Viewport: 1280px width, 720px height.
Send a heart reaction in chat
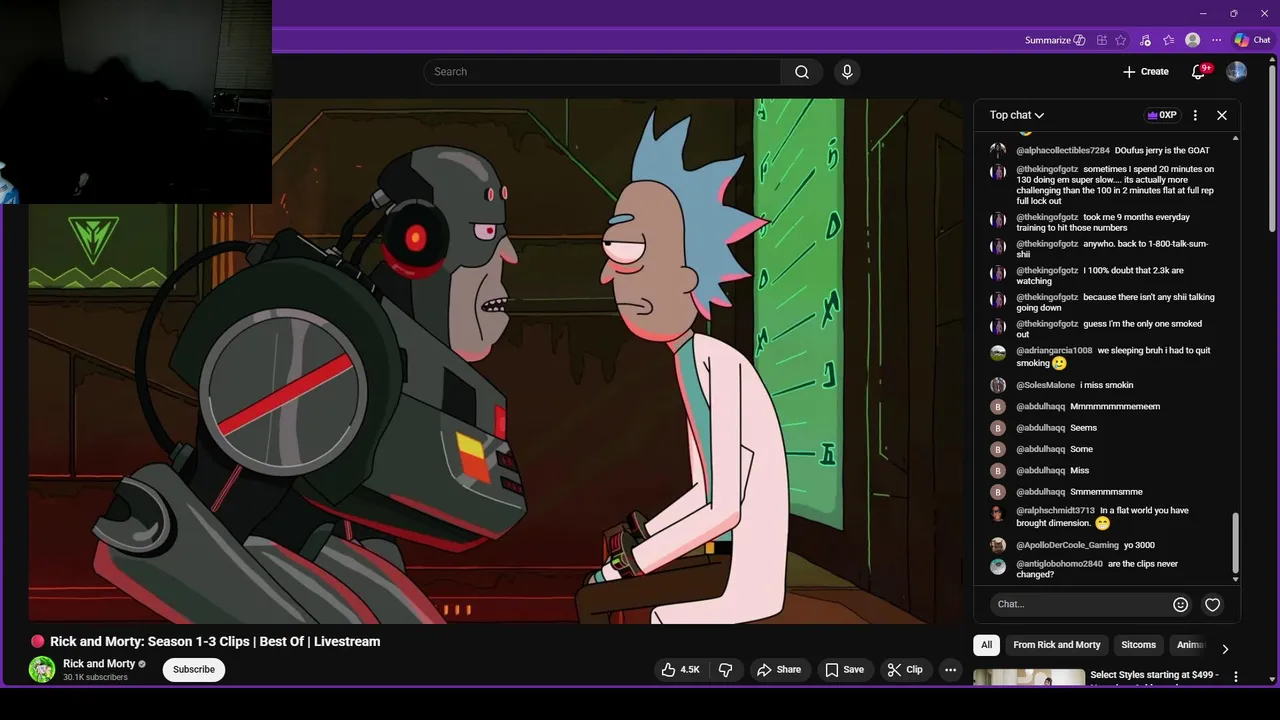coord(1212,604)
